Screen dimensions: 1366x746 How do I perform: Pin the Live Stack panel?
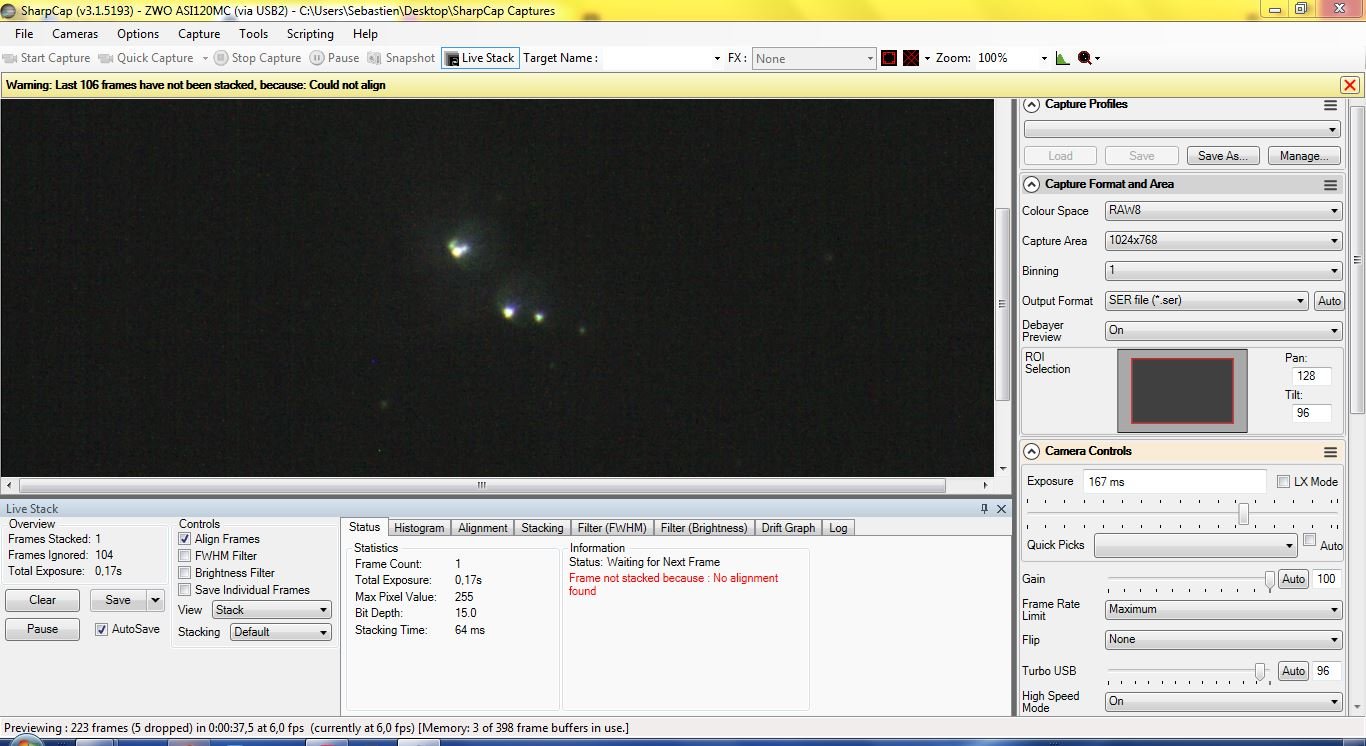[985, 509]
